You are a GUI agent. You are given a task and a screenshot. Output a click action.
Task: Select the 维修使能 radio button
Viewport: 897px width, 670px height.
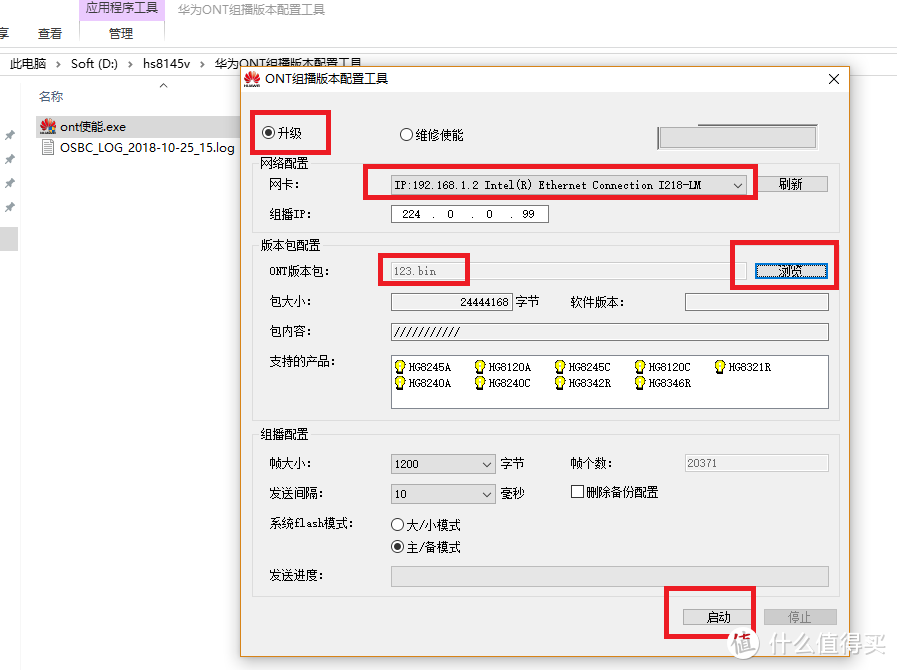406,134
